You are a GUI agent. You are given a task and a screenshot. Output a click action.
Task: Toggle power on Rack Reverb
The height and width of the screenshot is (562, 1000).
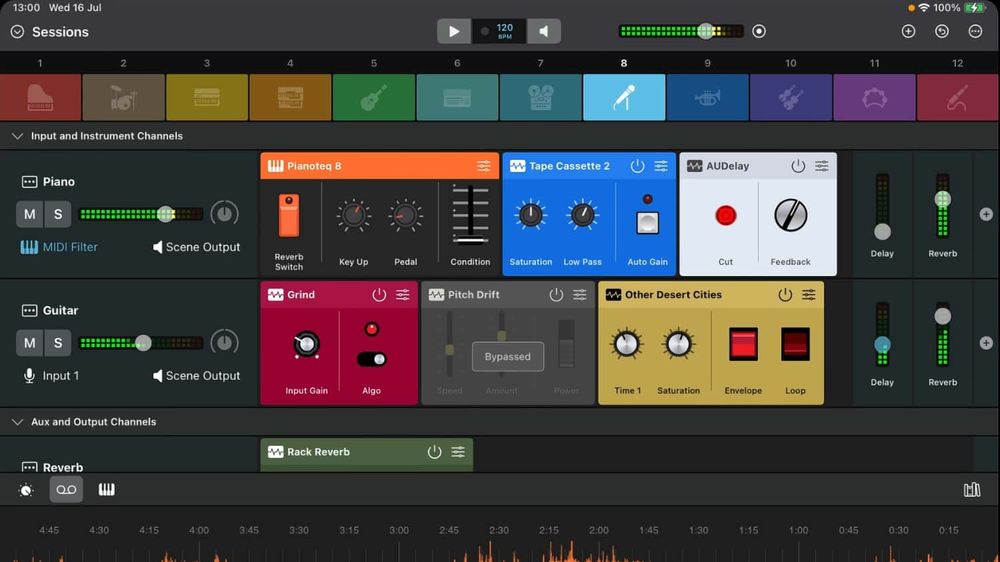coord(434,452)
